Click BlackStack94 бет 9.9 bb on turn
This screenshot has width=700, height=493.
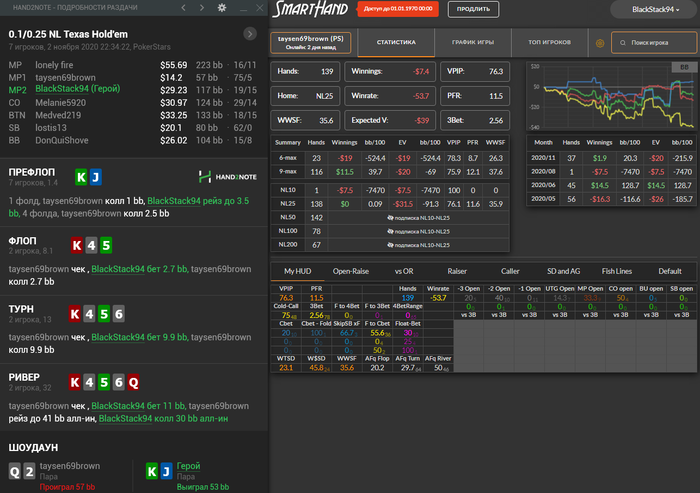[139, 337]
